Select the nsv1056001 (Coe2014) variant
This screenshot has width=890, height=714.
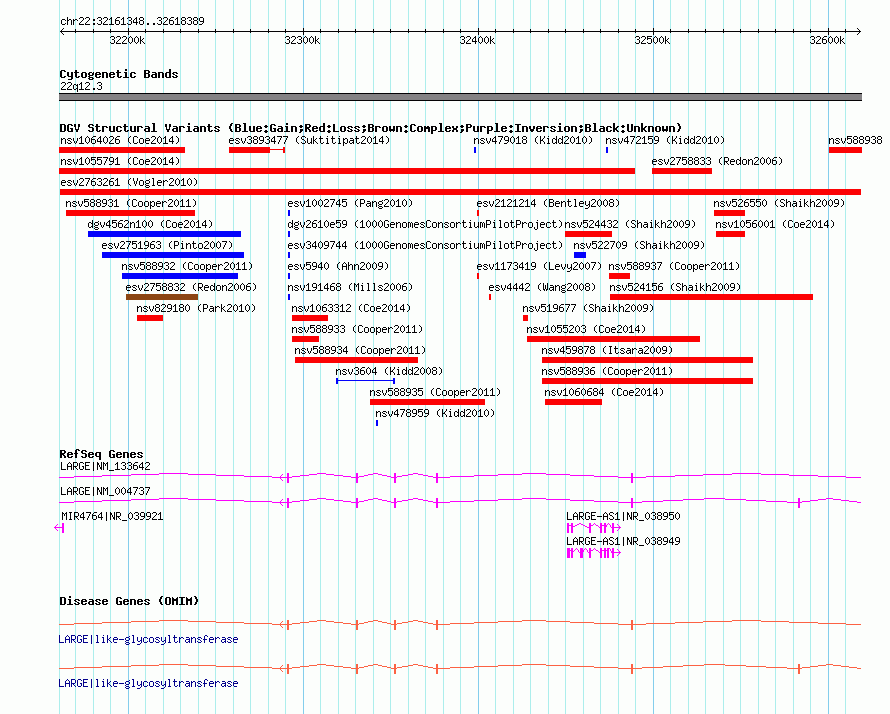(775, 224)
